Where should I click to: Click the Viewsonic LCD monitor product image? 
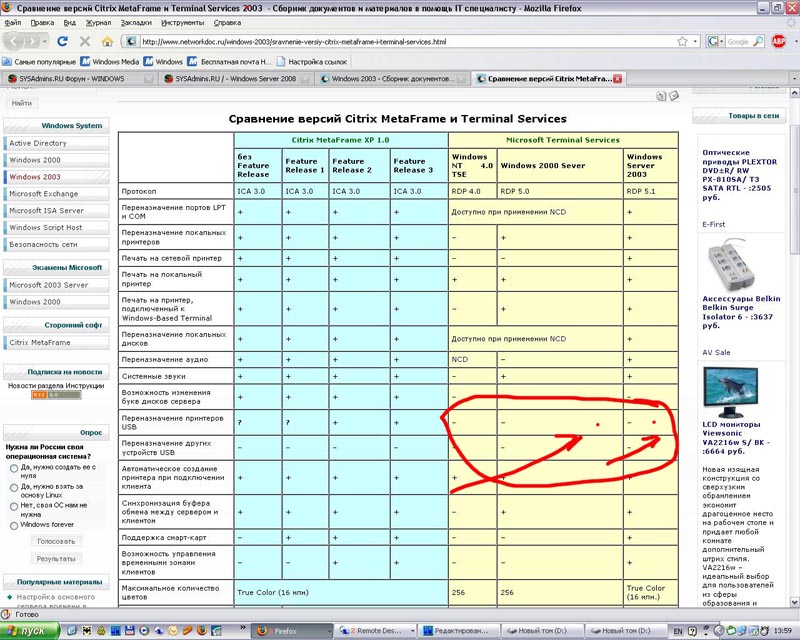point(731,392)
